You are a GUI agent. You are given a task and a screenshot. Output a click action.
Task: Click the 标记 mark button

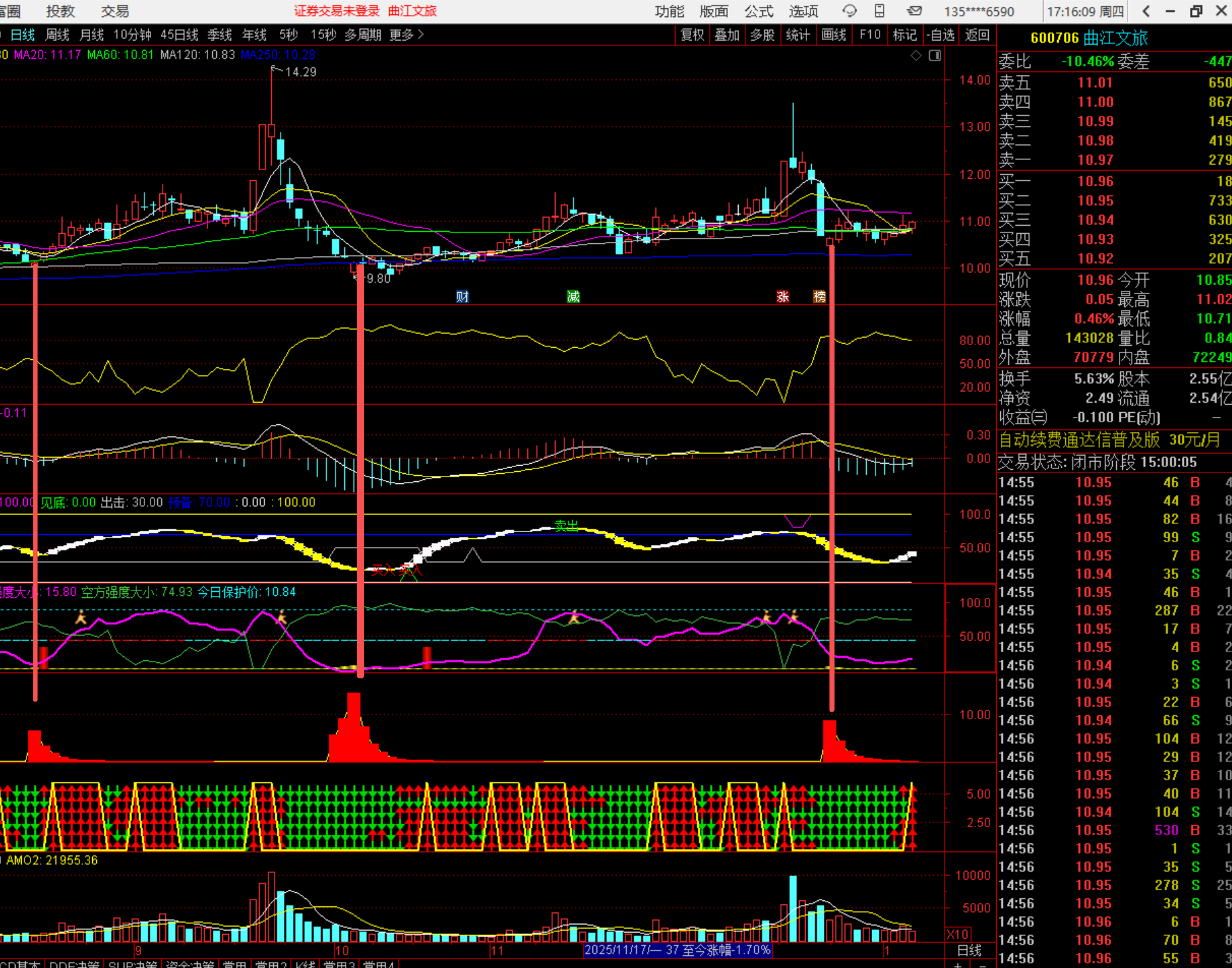(905, 35)
